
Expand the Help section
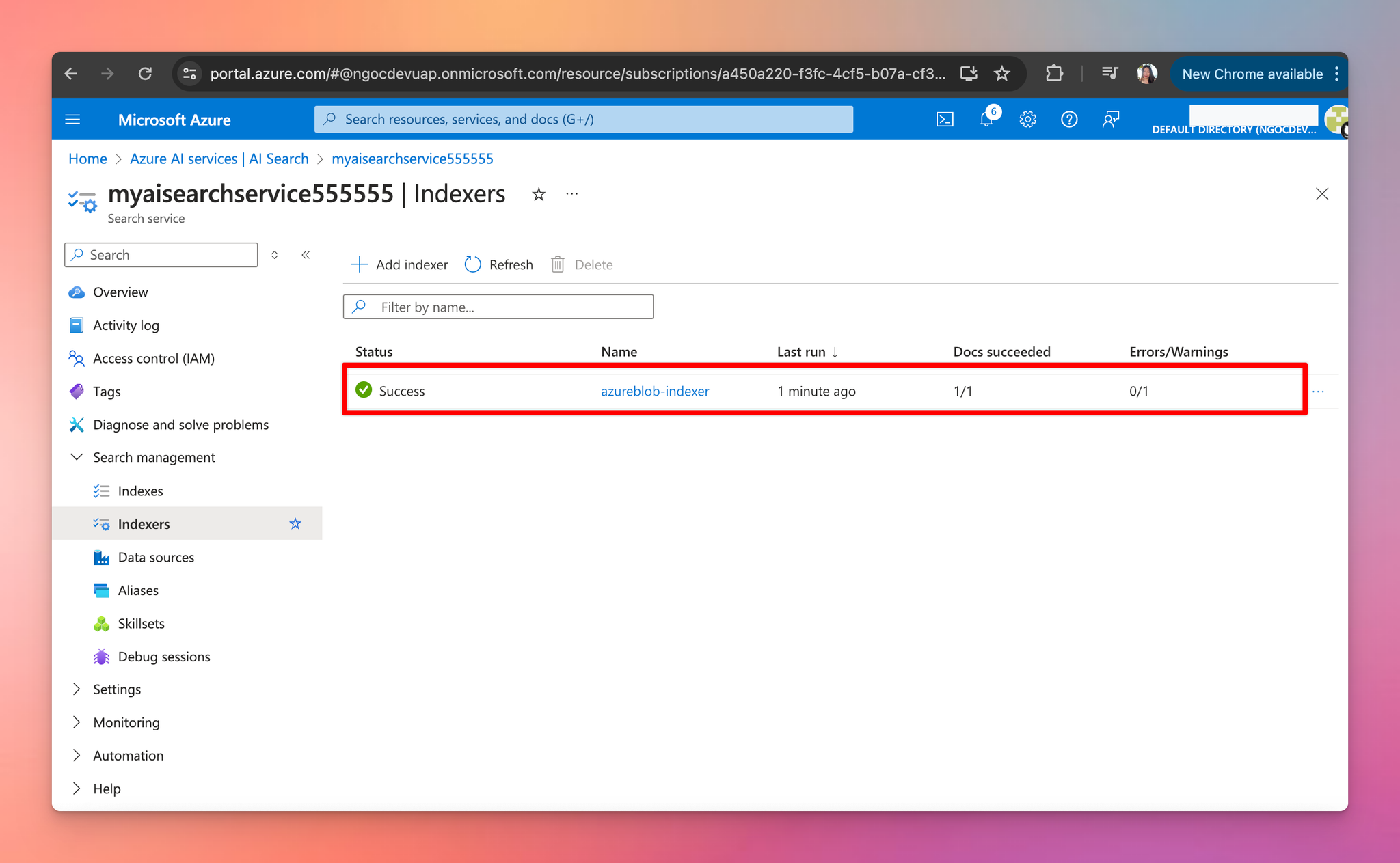pyautogui.click(x=107, y=789)
